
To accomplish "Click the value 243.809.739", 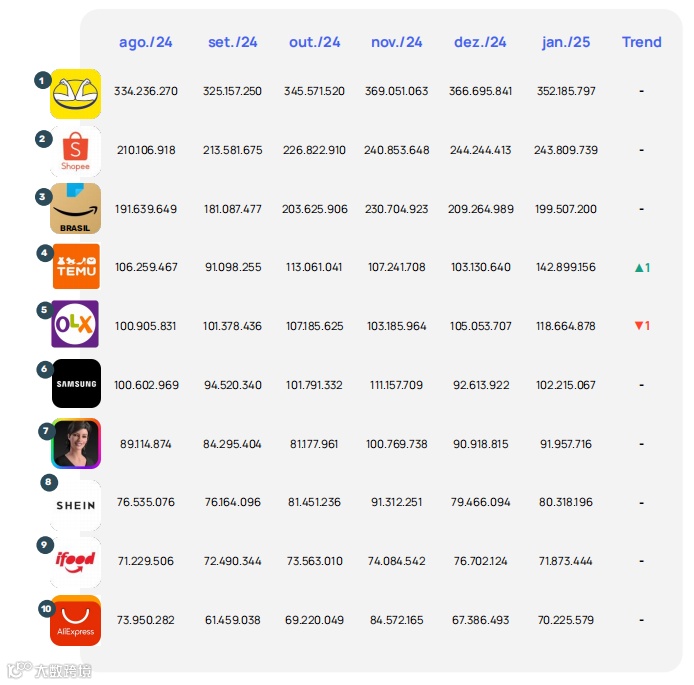I will tap(566, 150).
